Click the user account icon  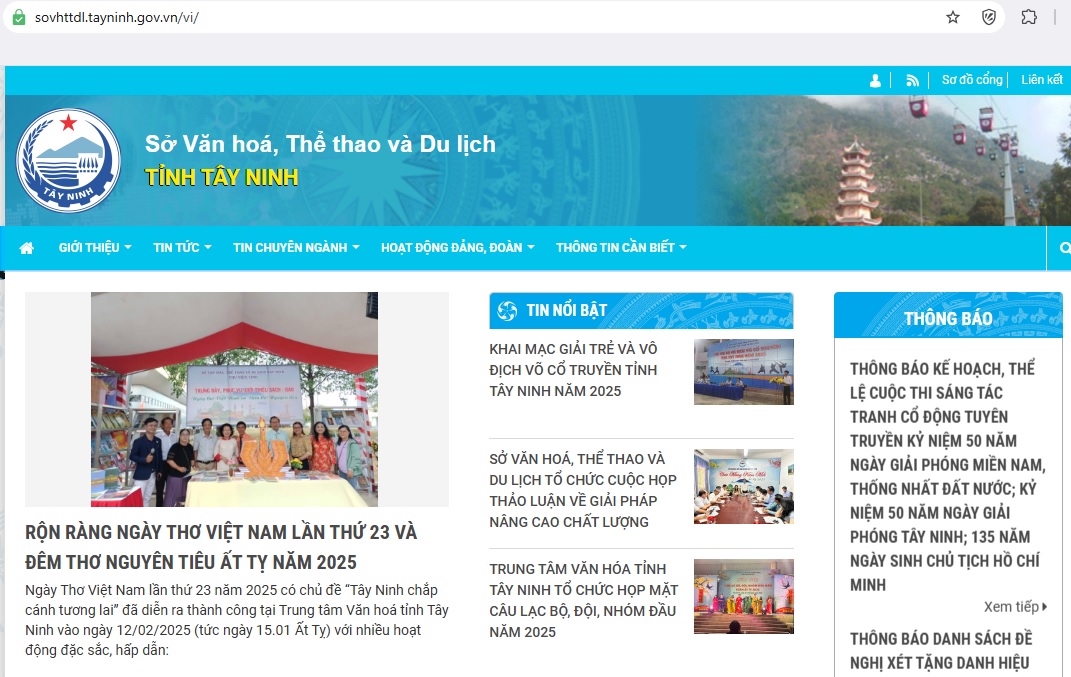coord(876,80)
